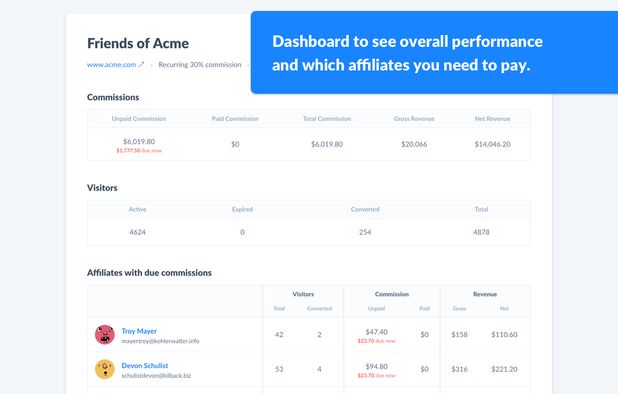Click the Affiliates with due commissions heading

(149, 273)
